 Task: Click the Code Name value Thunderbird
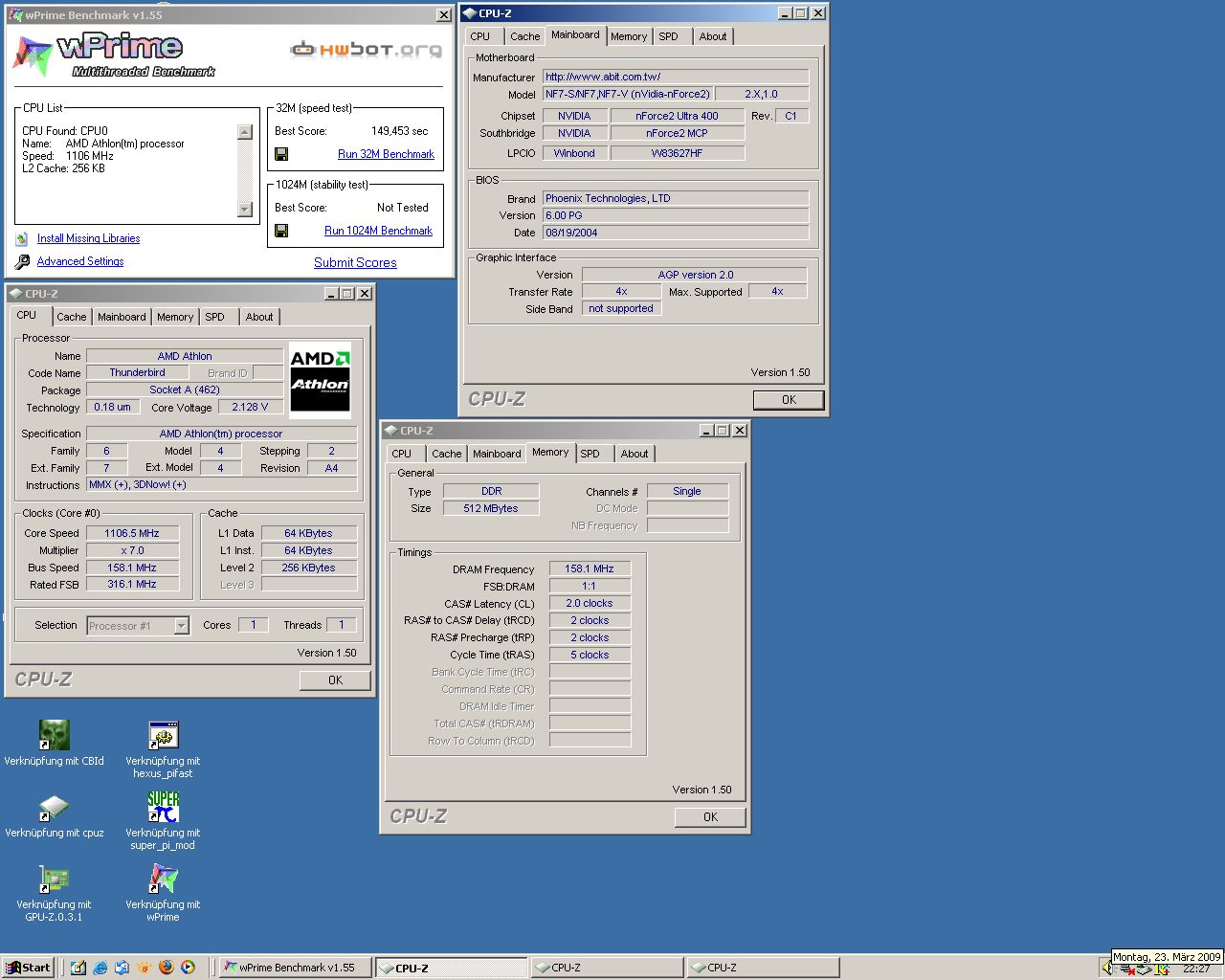tap(137, 372)
